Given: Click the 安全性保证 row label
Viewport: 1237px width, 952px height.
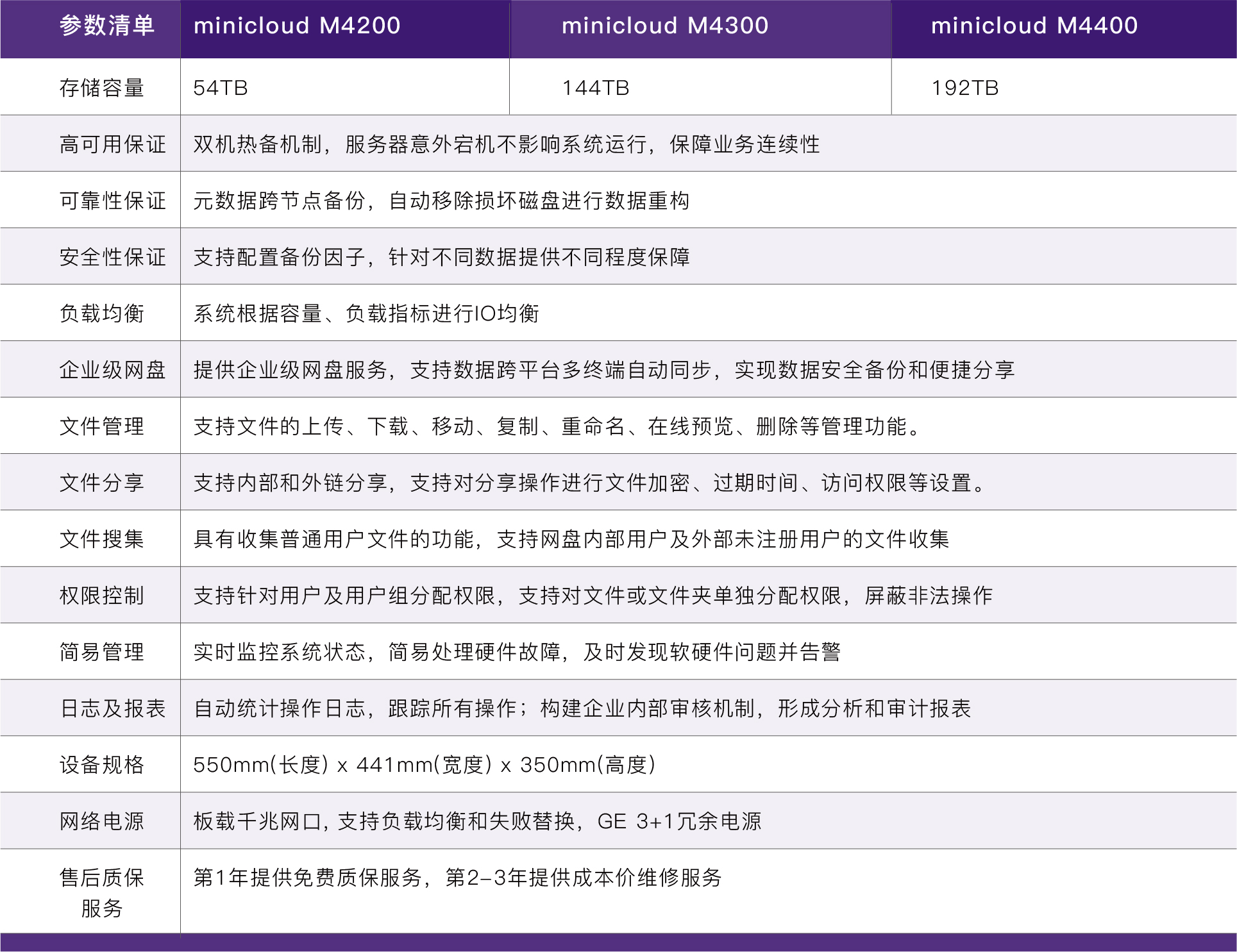Looking at the screenshot, I should click(x=112, y=257).
